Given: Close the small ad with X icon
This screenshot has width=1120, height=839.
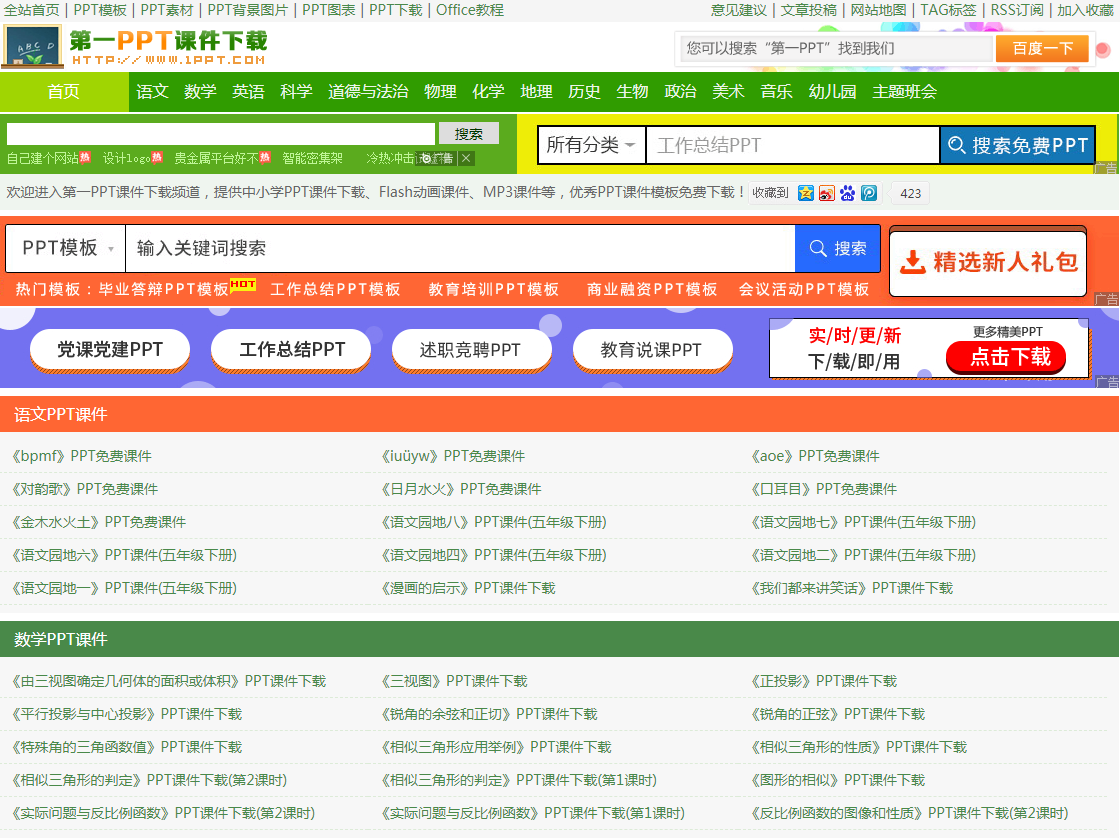Looking at the screenshot, I should click(x=466, y=159).
